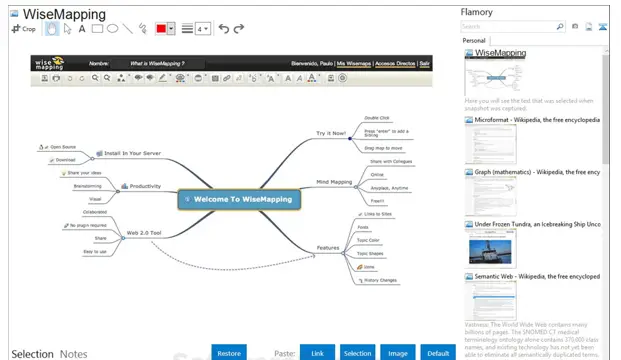621x360 pixels.
Task: Select the Crop tool
Action: point(24,29)
